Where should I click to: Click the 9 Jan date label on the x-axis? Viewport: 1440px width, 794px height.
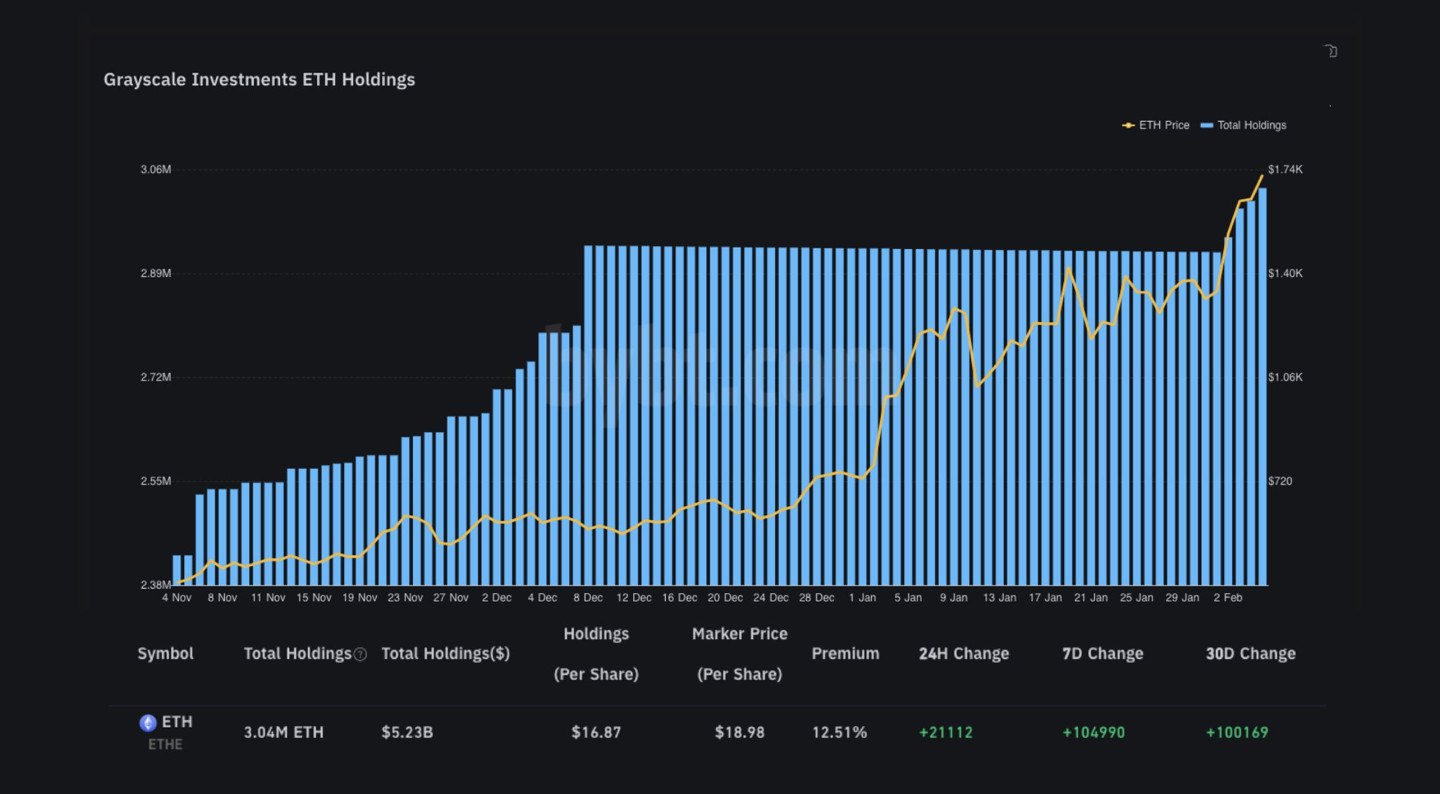point(953,597)
